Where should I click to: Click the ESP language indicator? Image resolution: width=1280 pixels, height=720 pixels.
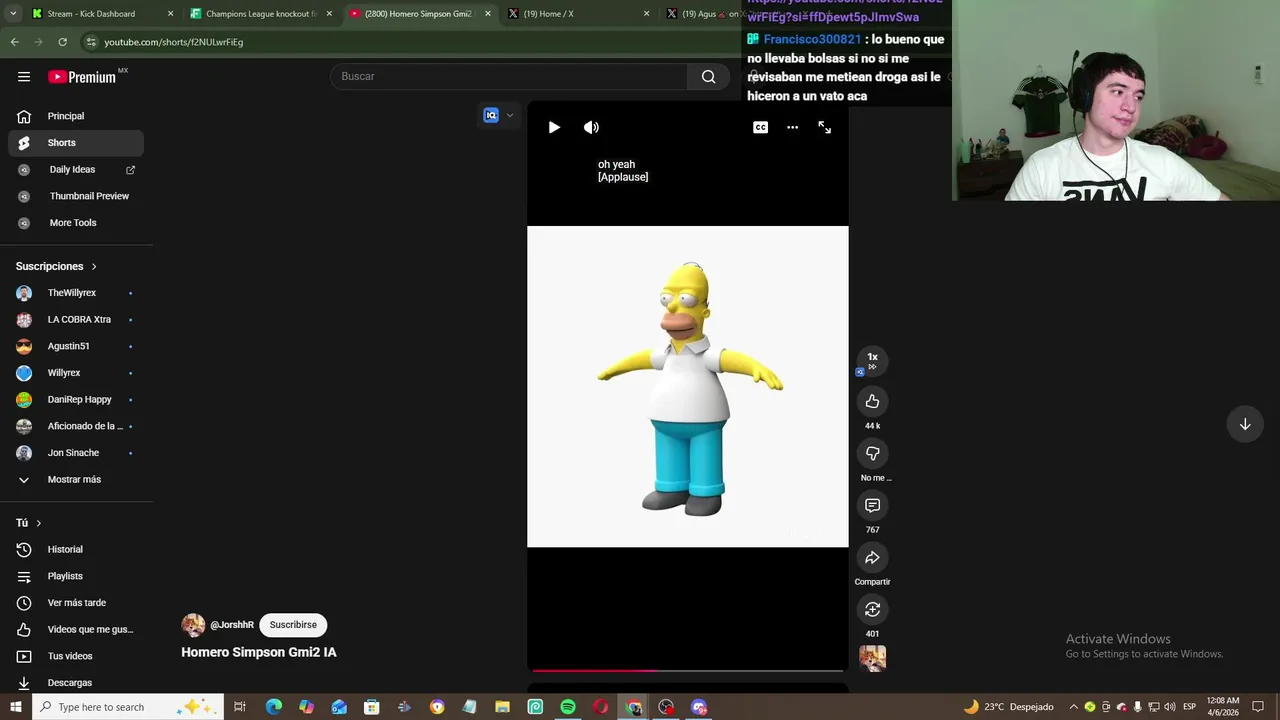click(x=1189, y=707)
